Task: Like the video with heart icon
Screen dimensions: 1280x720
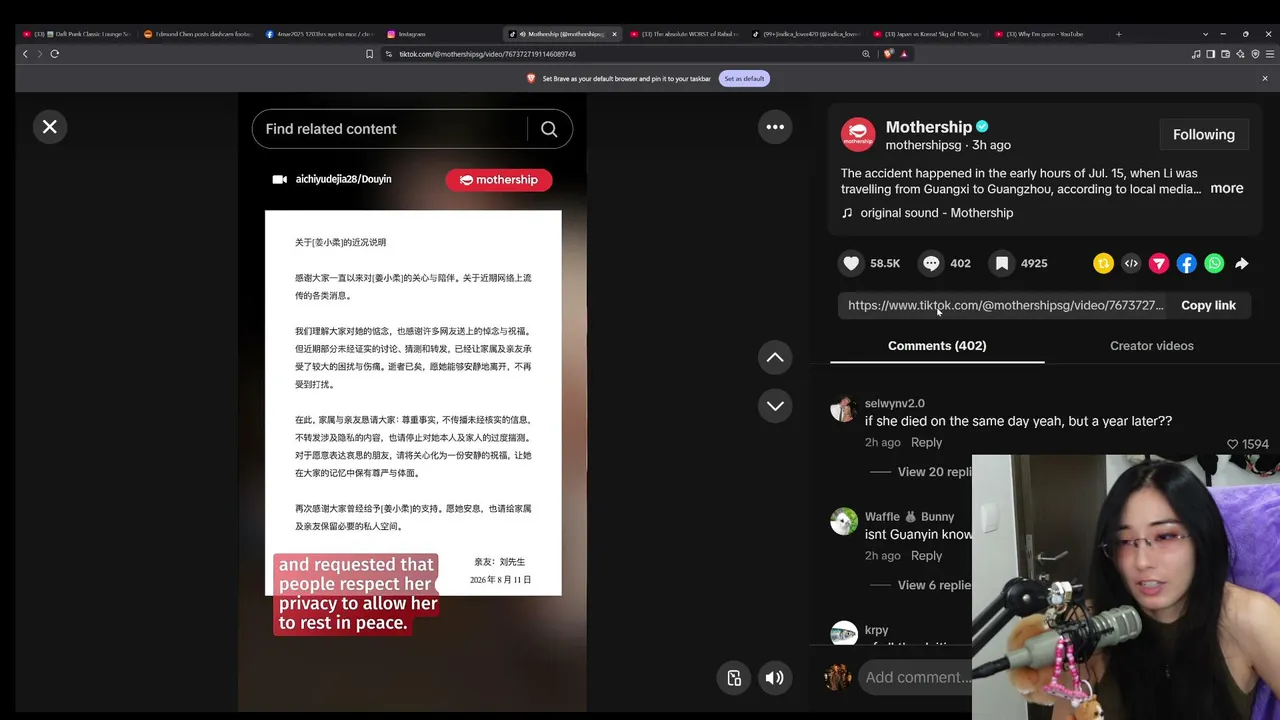Action: coord(851,263)
